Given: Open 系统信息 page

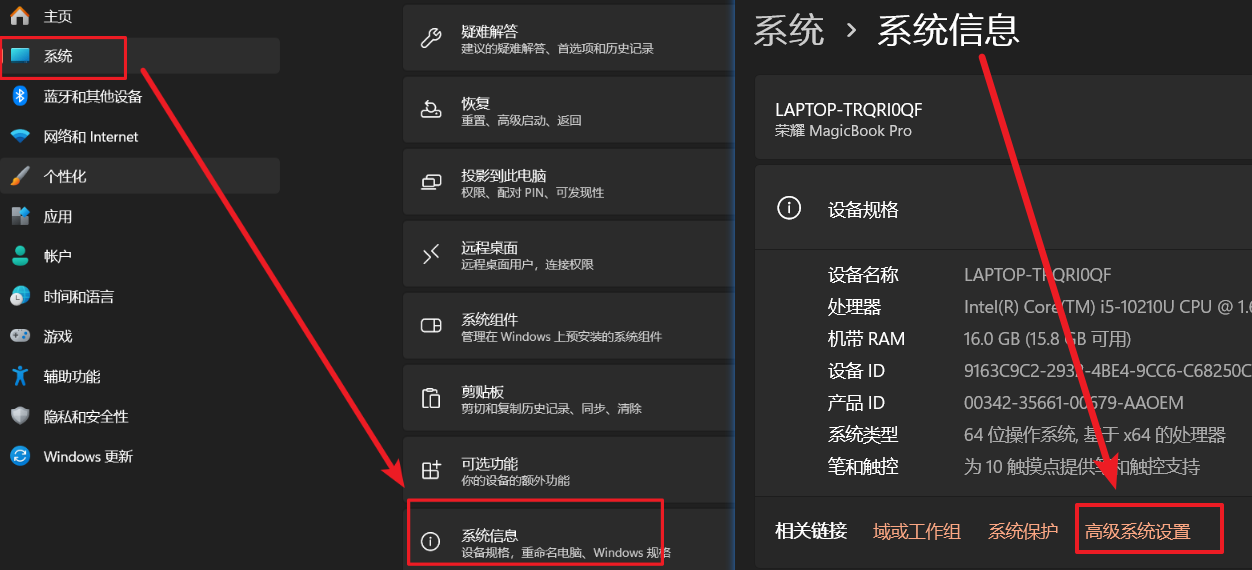Looking at the screenshot, I should (x=568, y=541).
